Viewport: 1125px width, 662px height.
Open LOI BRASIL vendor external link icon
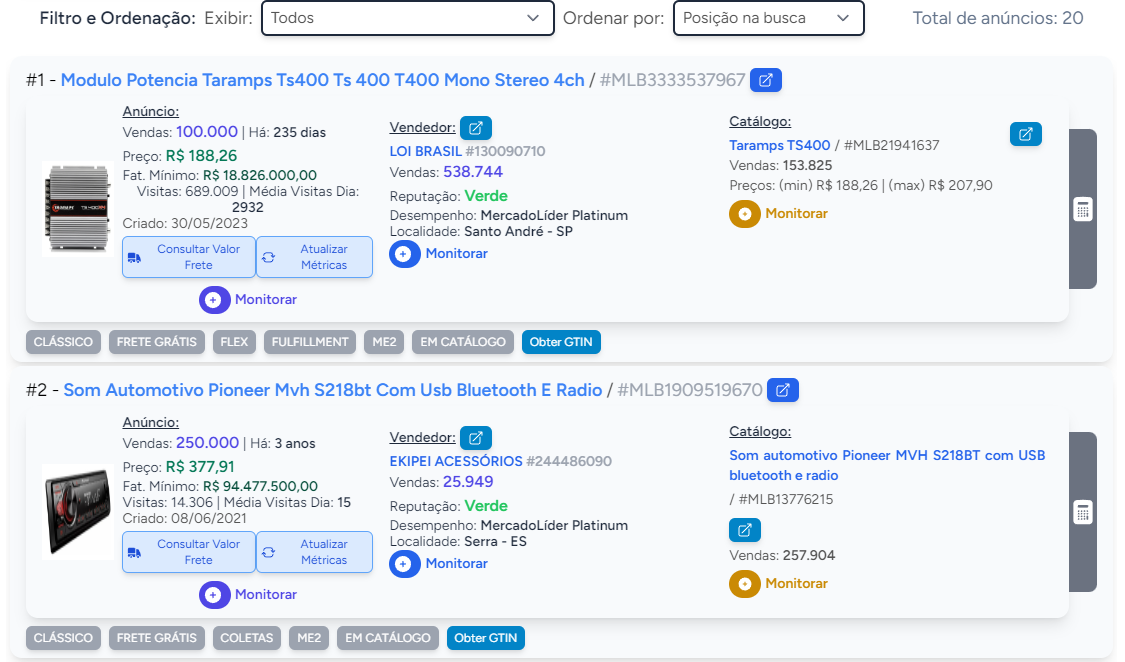476,128
